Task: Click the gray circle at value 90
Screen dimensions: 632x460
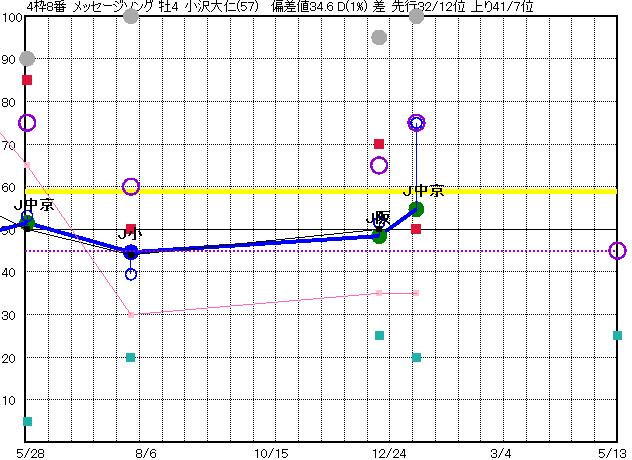Action: point(27,59)
